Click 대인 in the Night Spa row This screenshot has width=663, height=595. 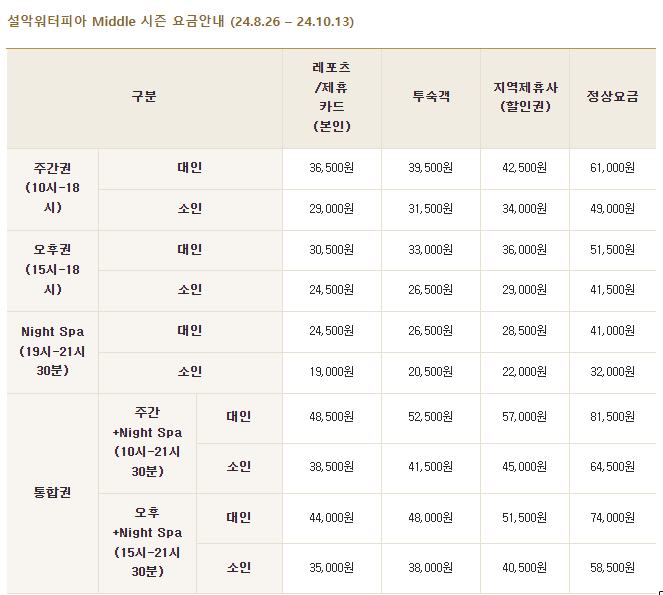click(x=190, y=331)
